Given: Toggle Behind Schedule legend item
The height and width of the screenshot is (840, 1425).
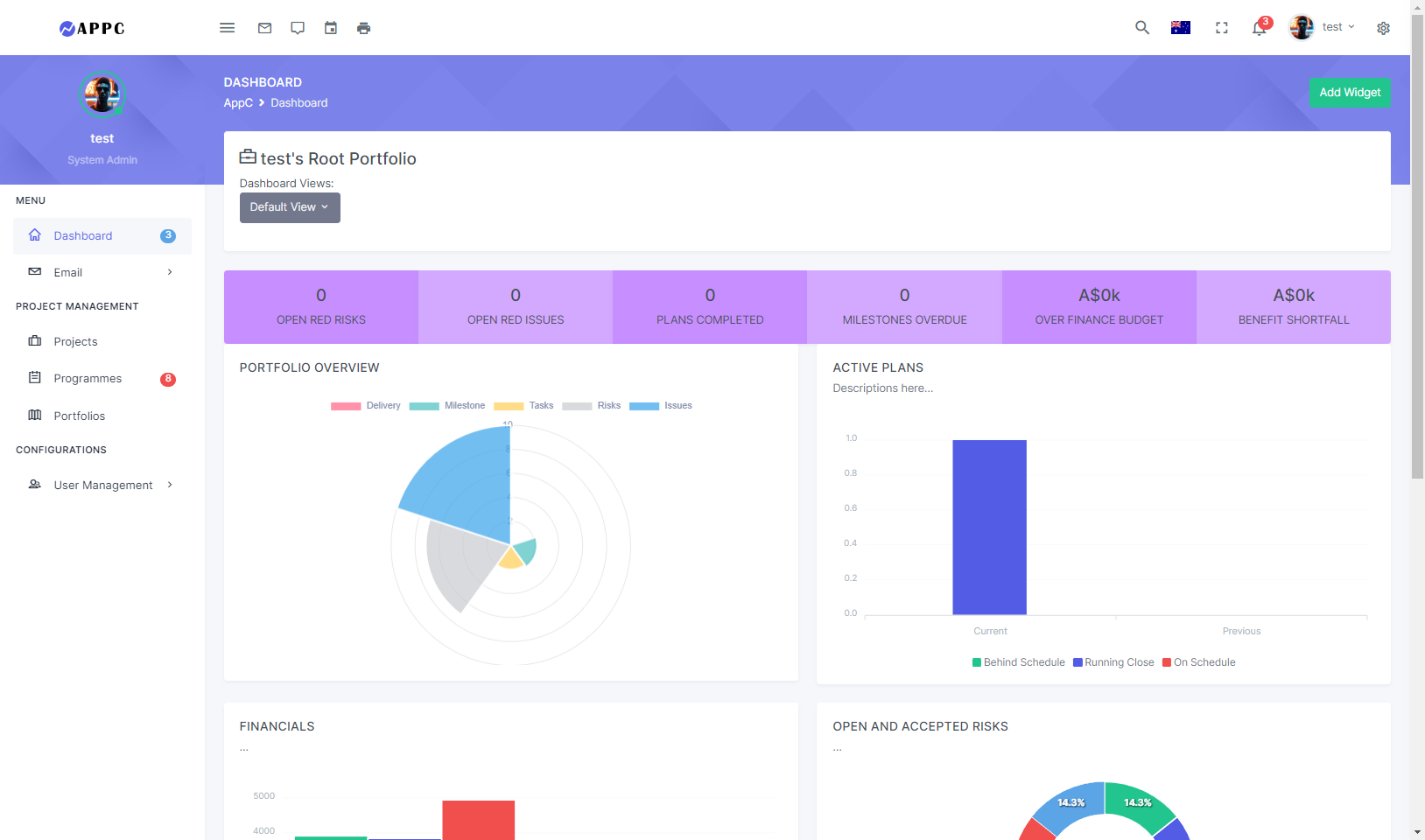Looking at the screenshot, I should [1018, 662].
